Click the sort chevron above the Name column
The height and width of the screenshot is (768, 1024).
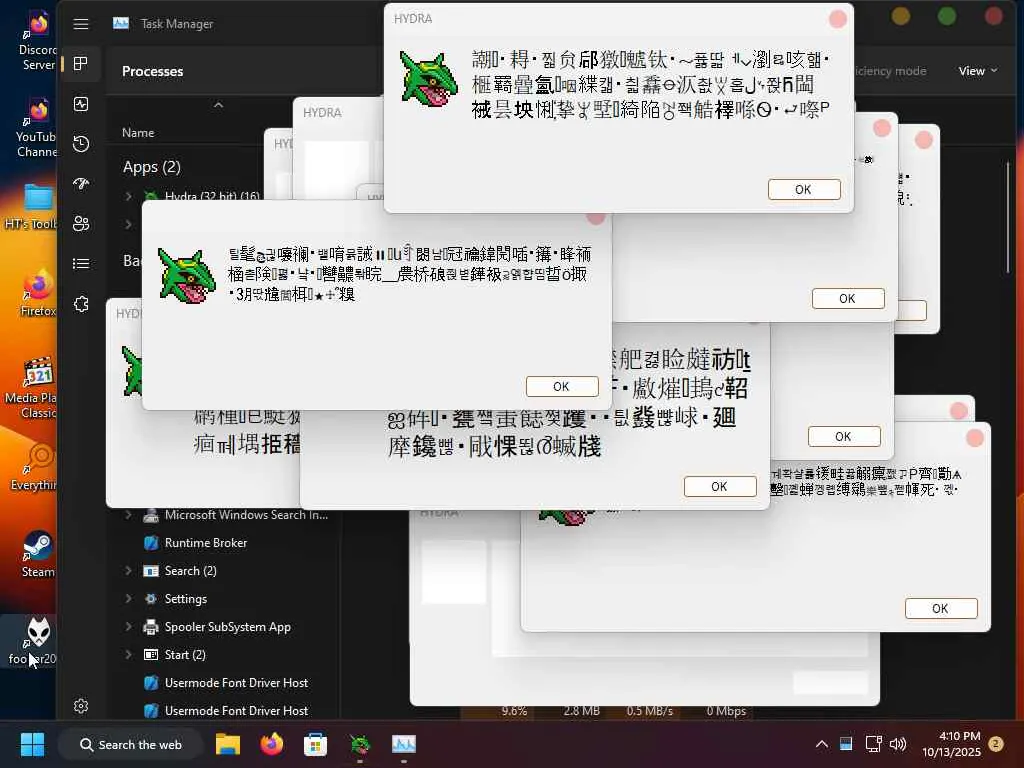coord(218,105)
